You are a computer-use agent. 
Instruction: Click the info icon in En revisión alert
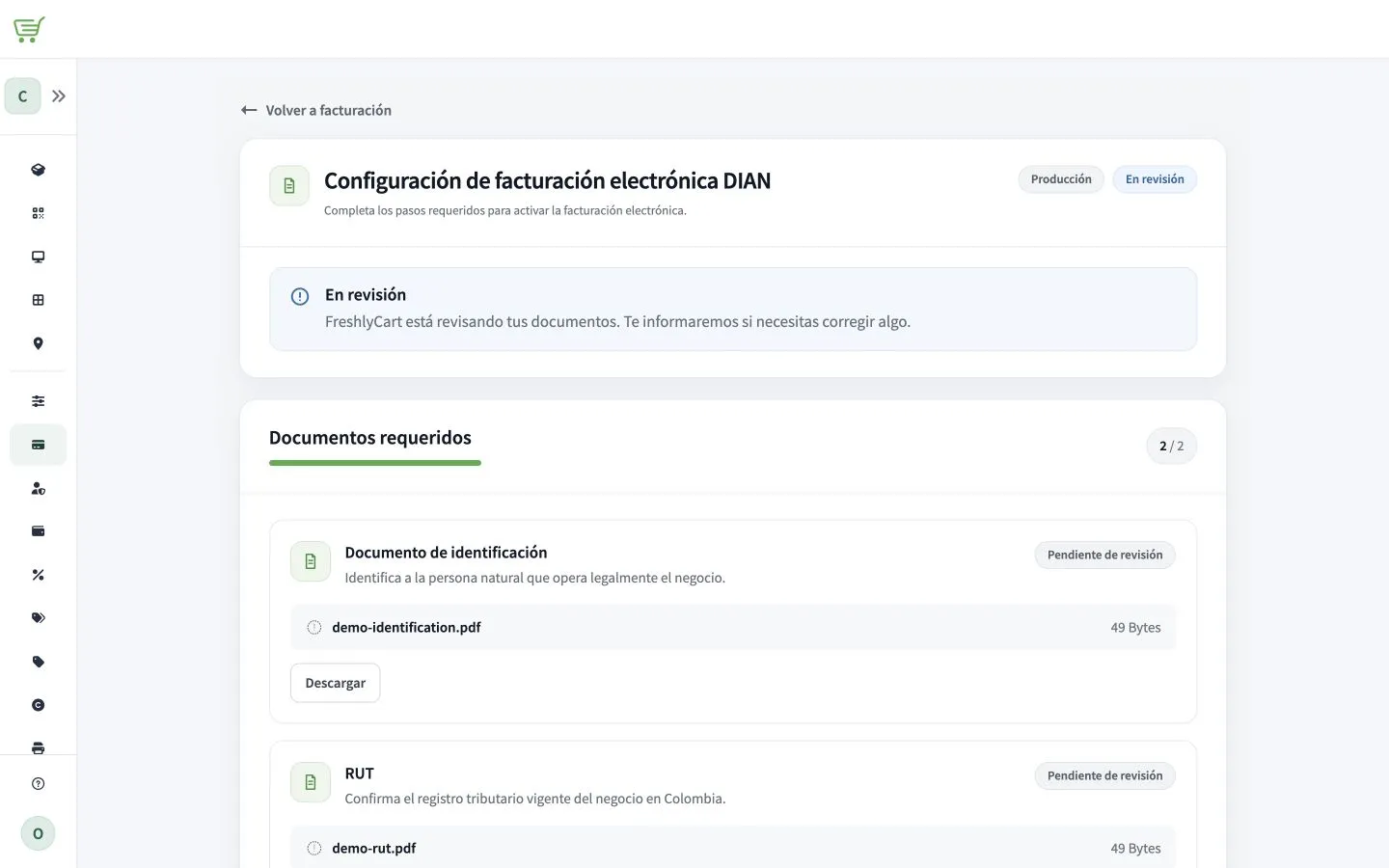coord(300,296)
